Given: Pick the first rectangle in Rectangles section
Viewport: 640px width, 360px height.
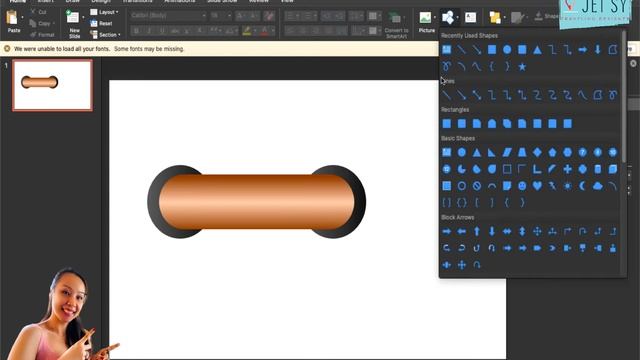Looking at the screenshot, I should [x=447, y=124].
